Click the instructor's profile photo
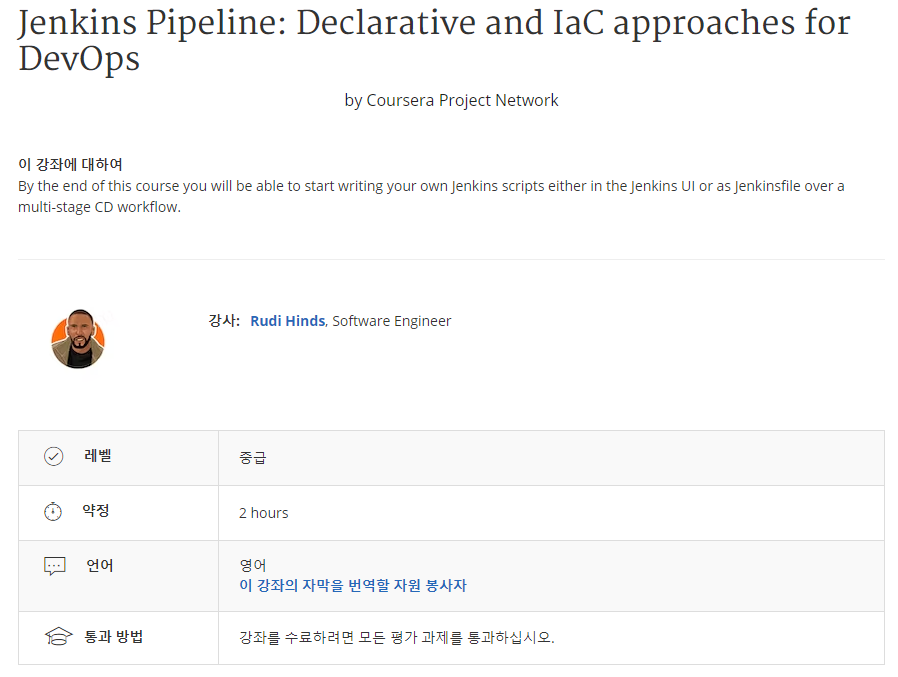Viewport: 898px width, 677px height. pyautogui.click(x=78, y=339)
